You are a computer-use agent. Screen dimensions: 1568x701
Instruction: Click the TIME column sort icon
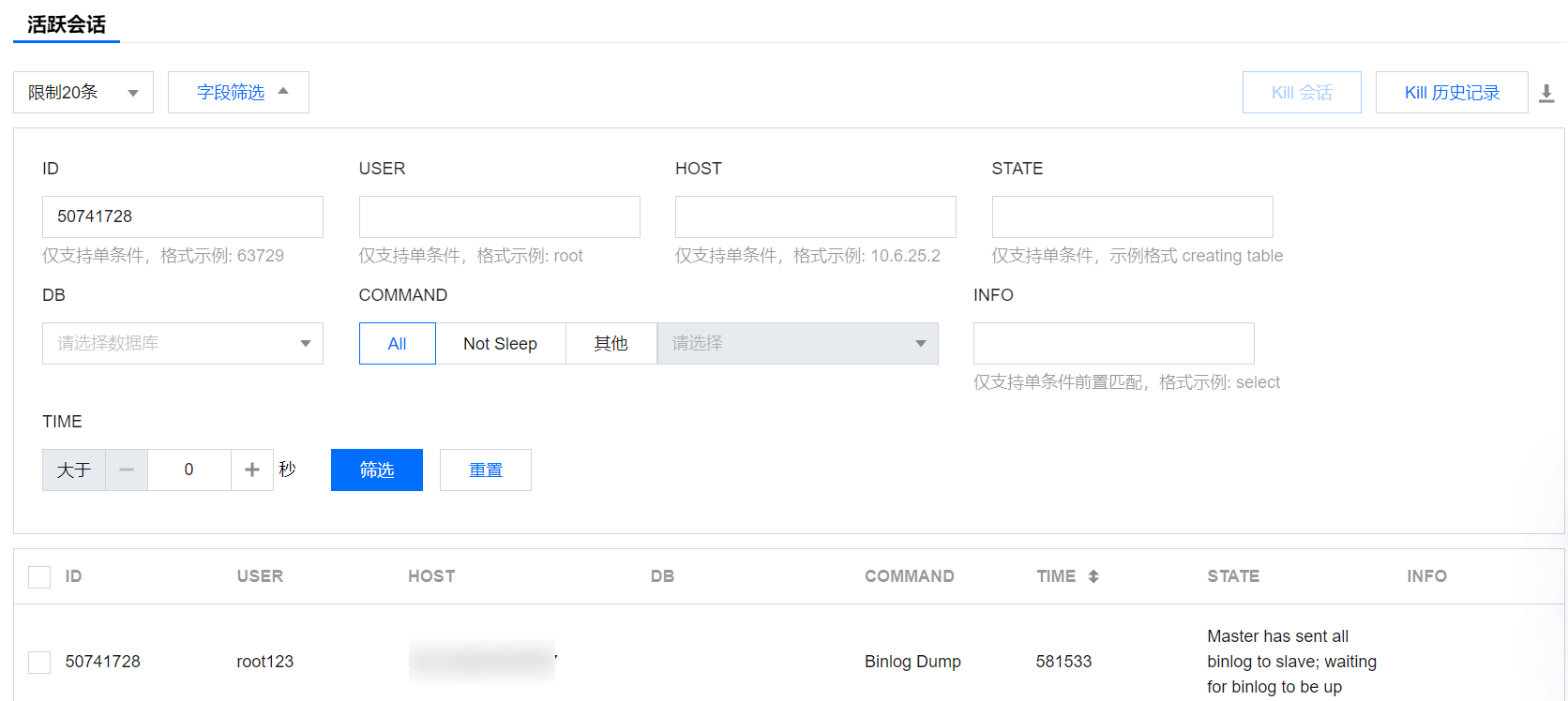pos(1093,576)
